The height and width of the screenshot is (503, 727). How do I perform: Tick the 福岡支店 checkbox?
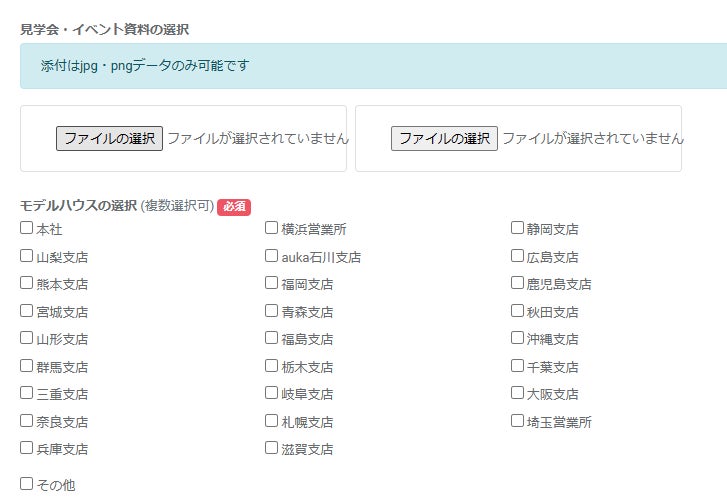click(x=272, y=283)
